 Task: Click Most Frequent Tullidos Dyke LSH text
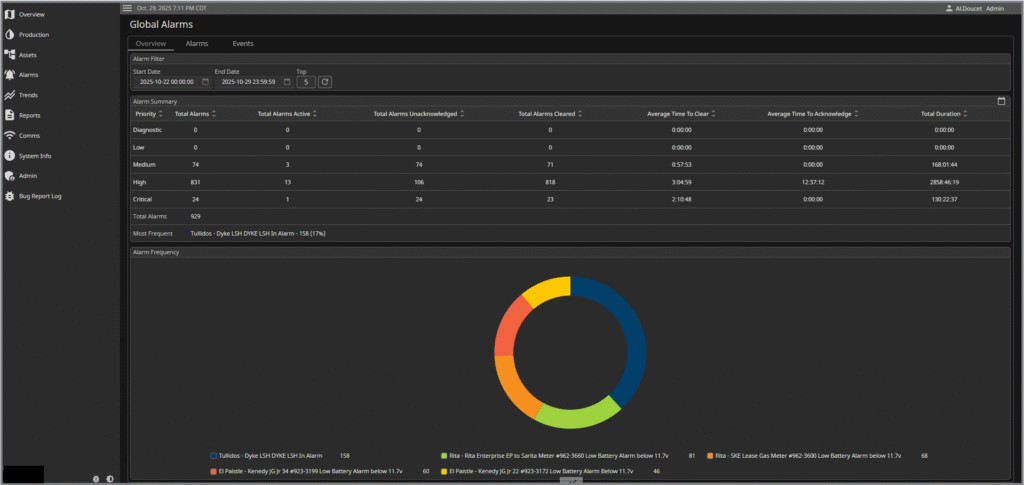pyautogui.click(x=258, y=233)
